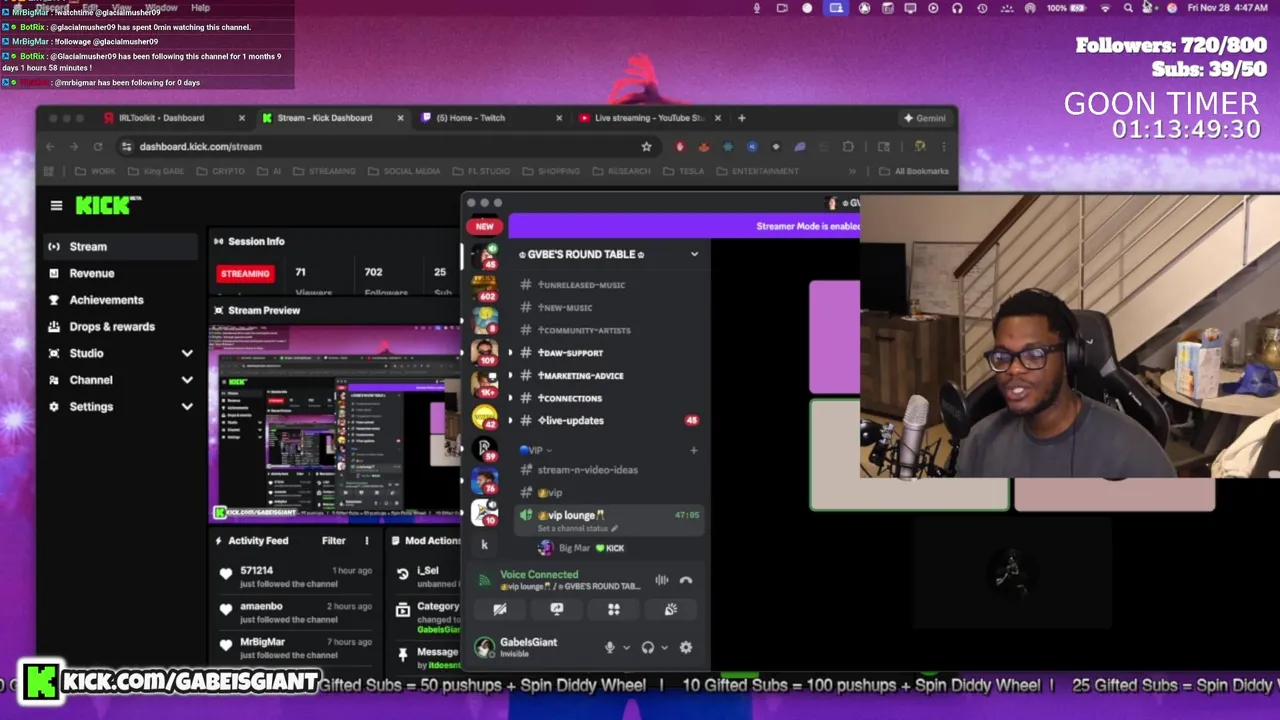Image resolution: width=1280 pixels, height=720 pixels.
Task: Expand the daw-support channel threads
Action: pyautogui.click(x=511, y=353)
